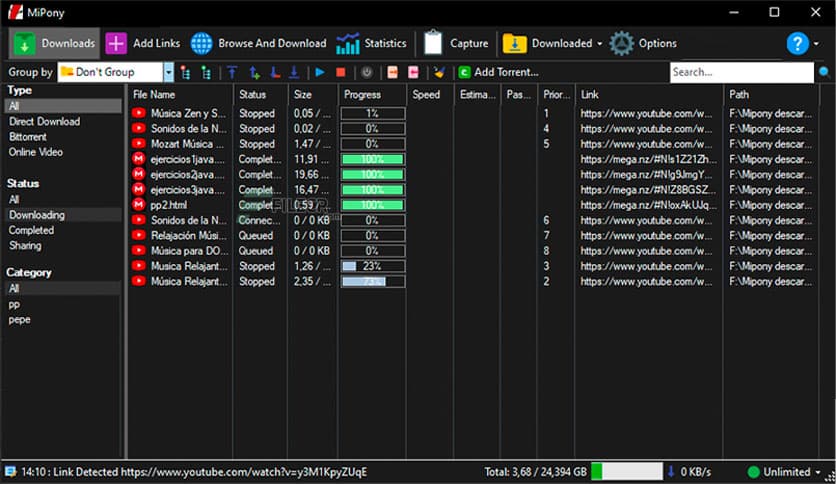Click Mega icon of ejercicios1java row
This screenshot has height=484, width=836.
(x=139, y=159)
